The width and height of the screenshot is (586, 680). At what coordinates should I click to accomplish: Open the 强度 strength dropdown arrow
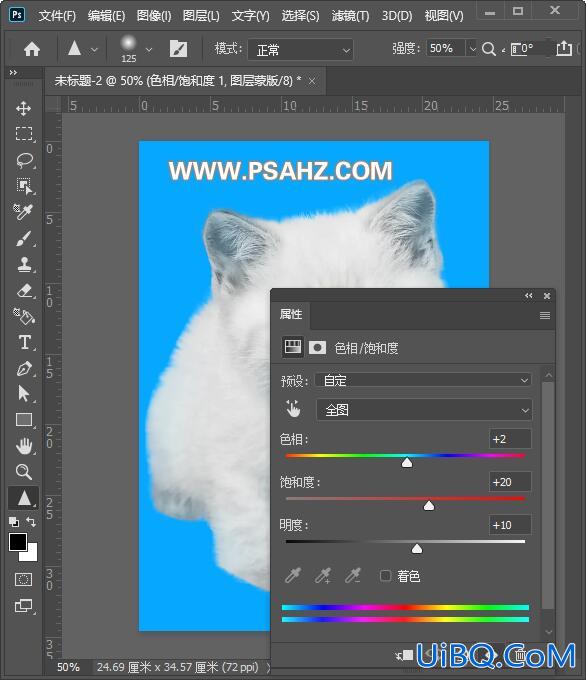[x=472, y=49]
